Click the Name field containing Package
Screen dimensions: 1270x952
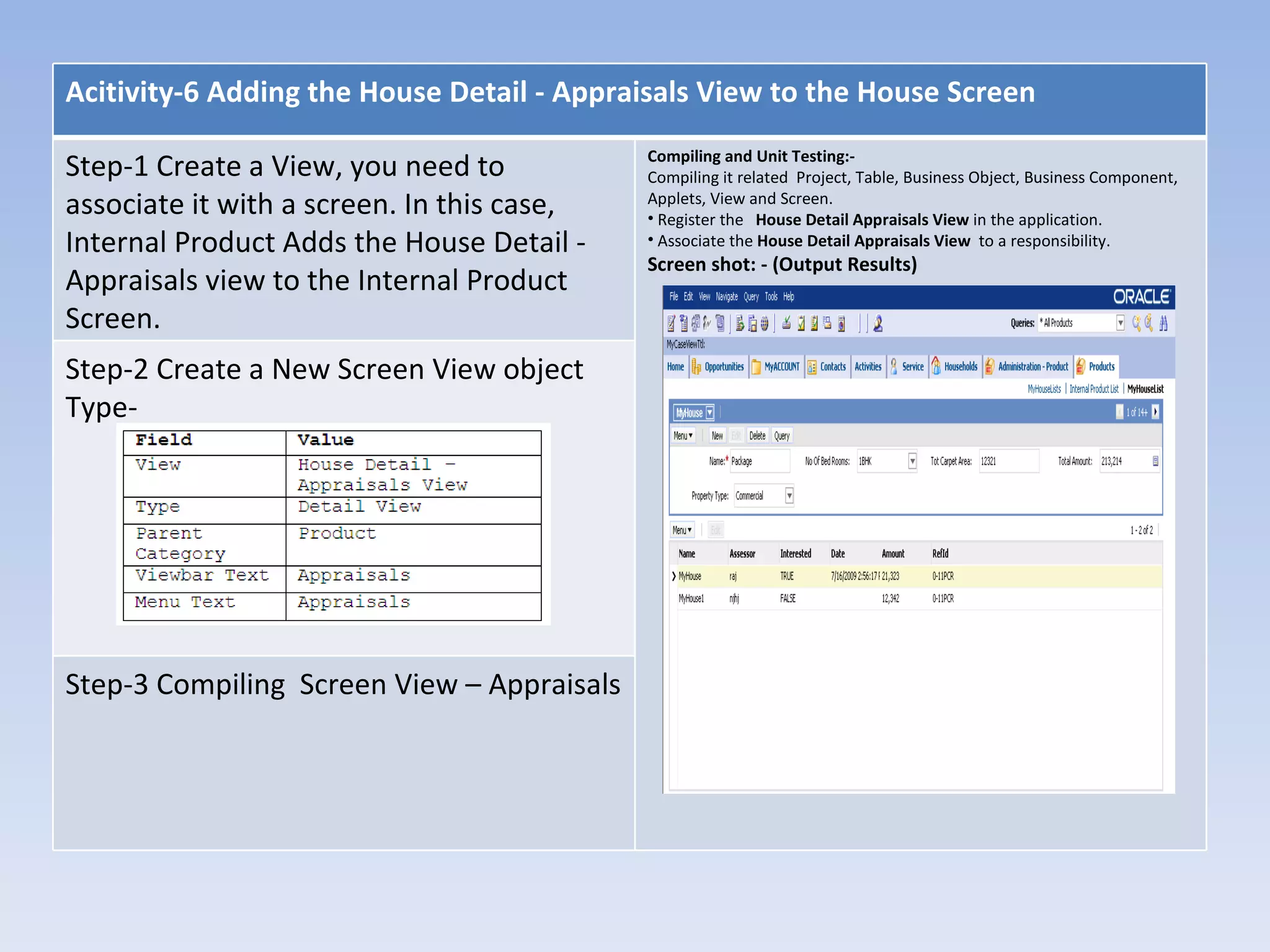(760, 461)
